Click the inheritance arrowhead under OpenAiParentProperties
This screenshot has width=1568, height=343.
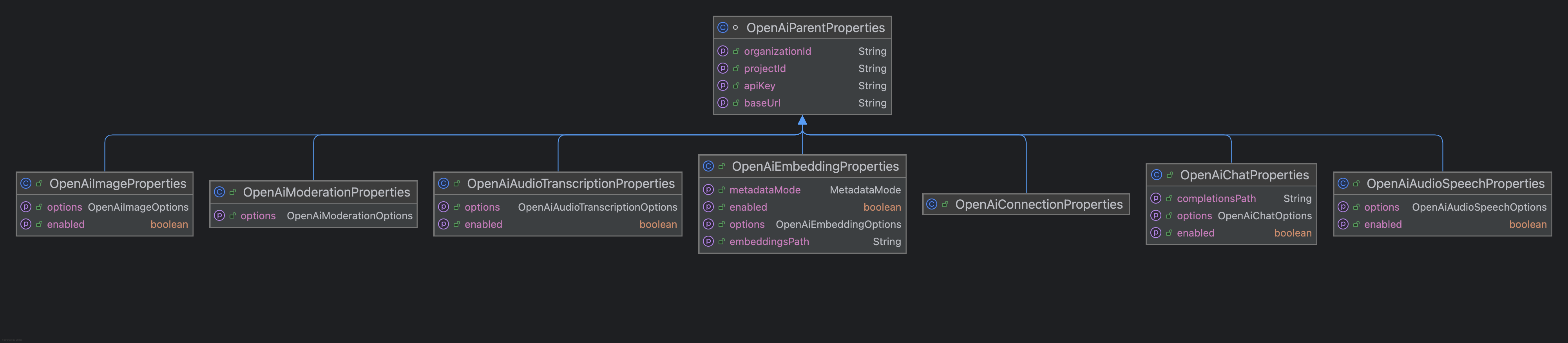[x=802, y=121]
